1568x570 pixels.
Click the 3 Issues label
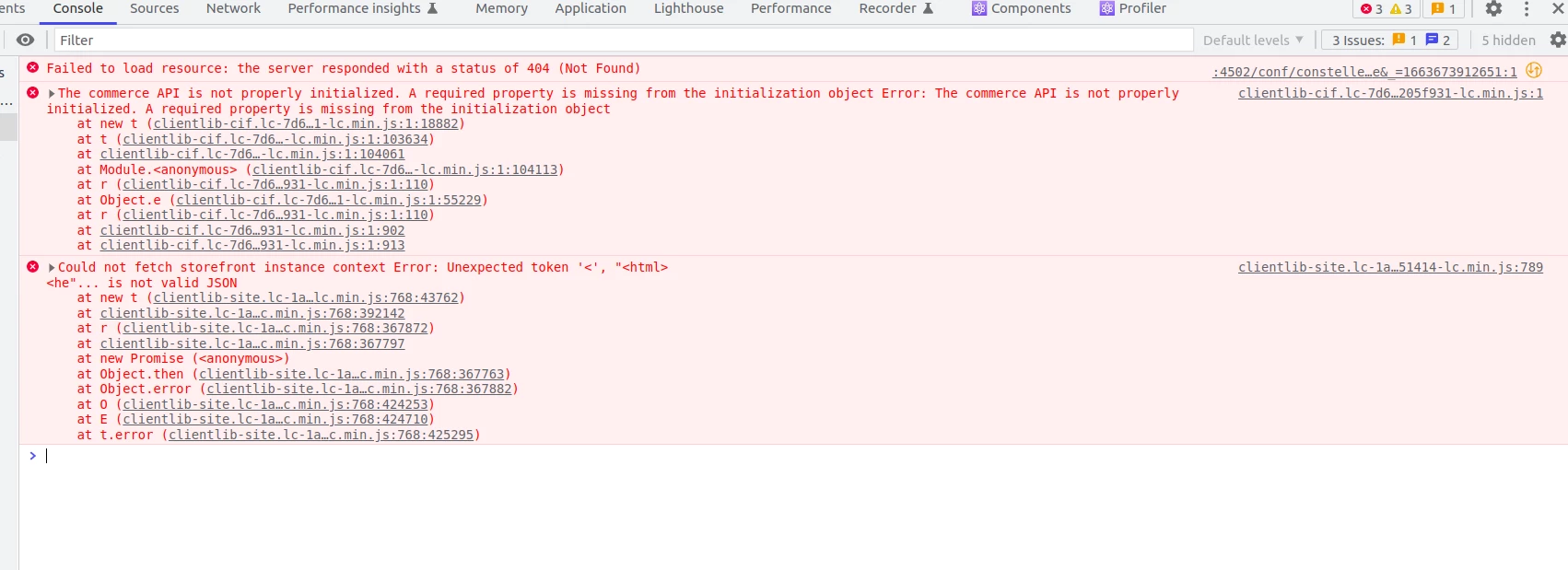pyautogui.click(x=1358, y=40)
